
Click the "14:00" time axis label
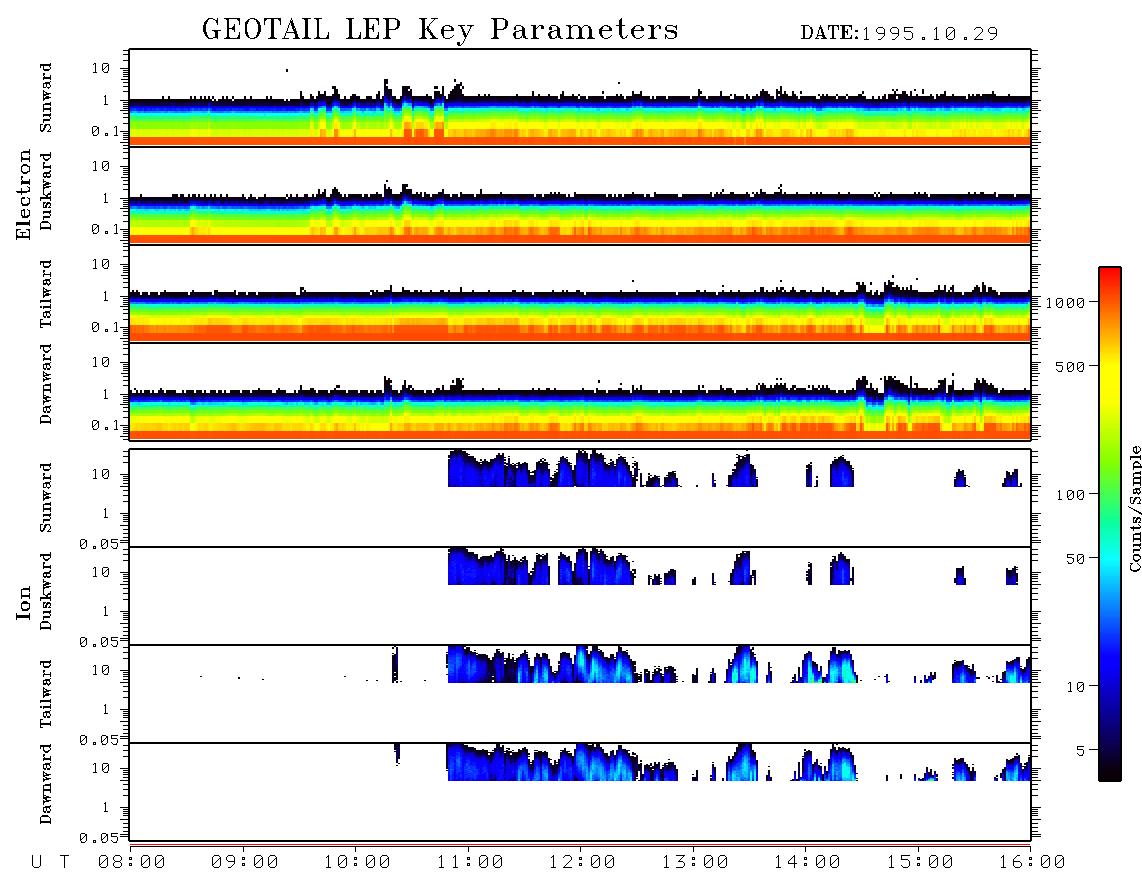coord(807,862)
